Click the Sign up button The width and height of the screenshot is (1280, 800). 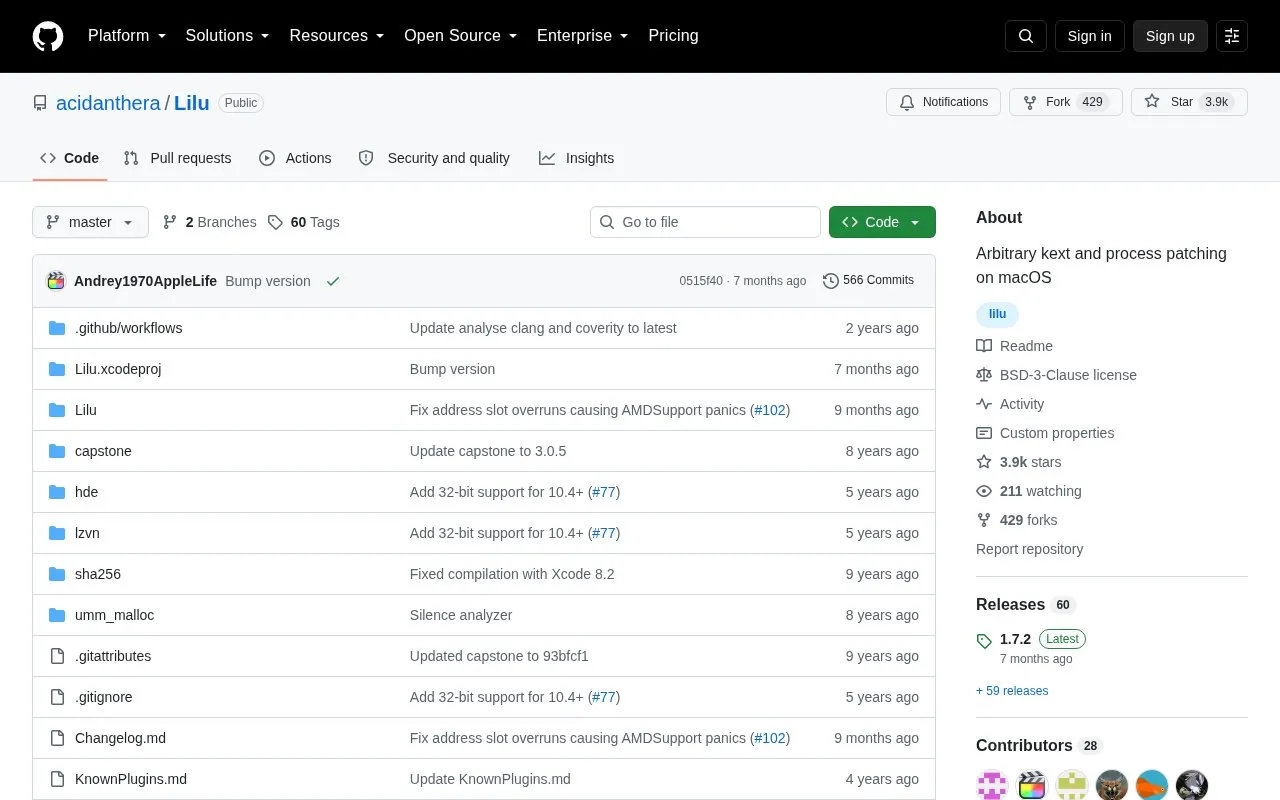1170,36
